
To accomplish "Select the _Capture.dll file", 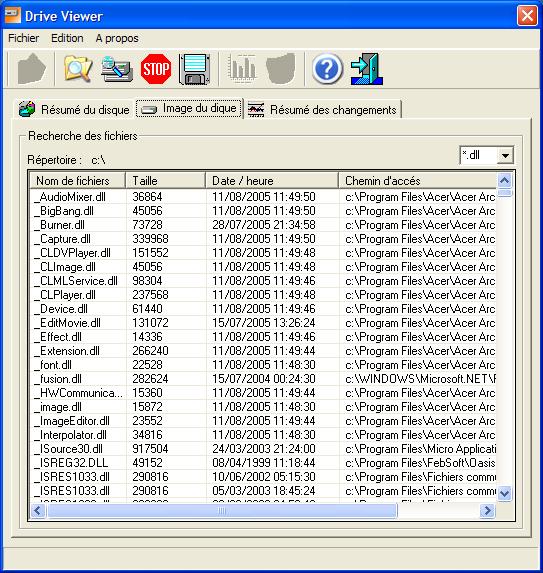I will click(62, 239).
